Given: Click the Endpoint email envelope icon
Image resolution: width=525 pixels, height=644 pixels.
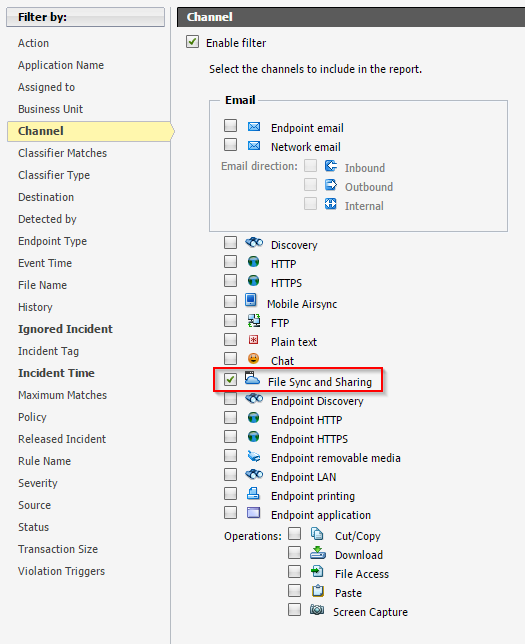Looking at the screenshot, I should point(253,126).
